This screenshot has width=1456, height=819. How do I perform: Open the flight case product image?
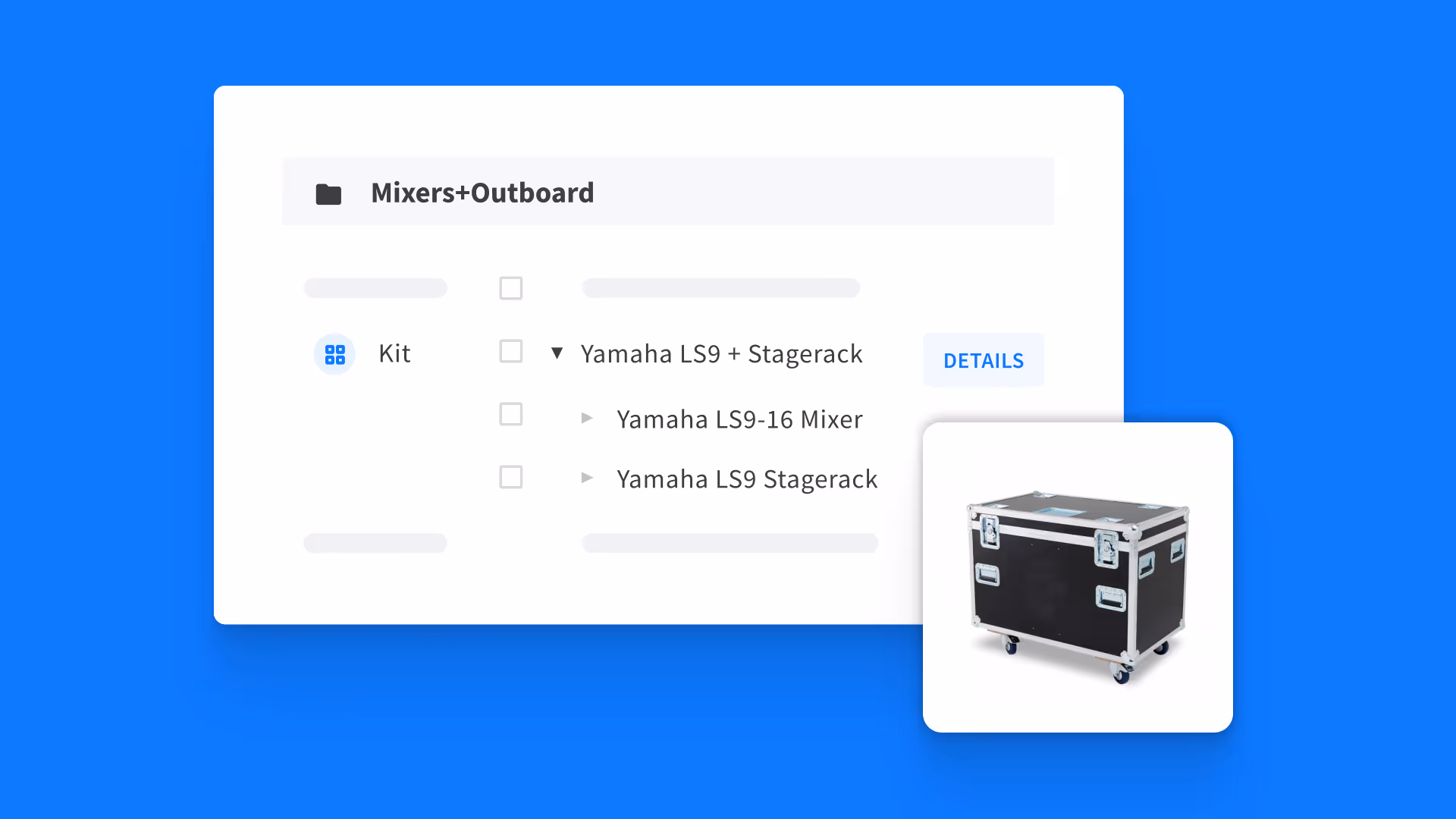point(1078,577)
